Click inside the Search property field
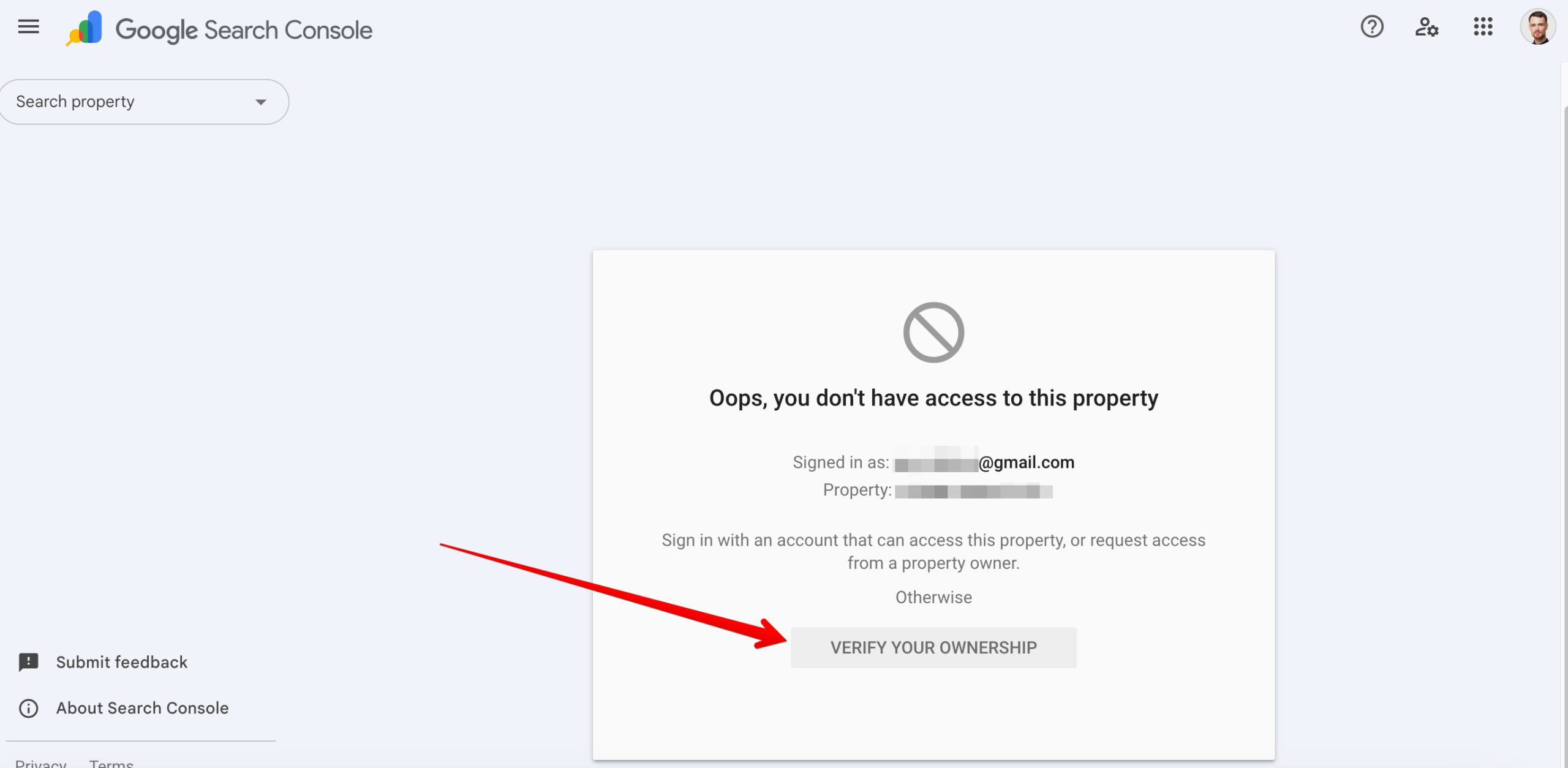Screen dimensions: 1568x768 (x=144, y=102)
